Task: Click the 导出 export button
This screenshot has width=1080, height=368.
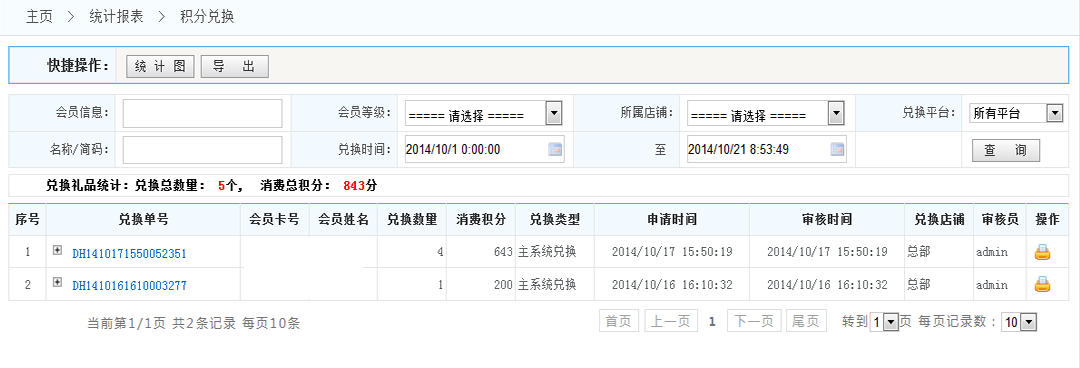Action: (x=234, y=66)
